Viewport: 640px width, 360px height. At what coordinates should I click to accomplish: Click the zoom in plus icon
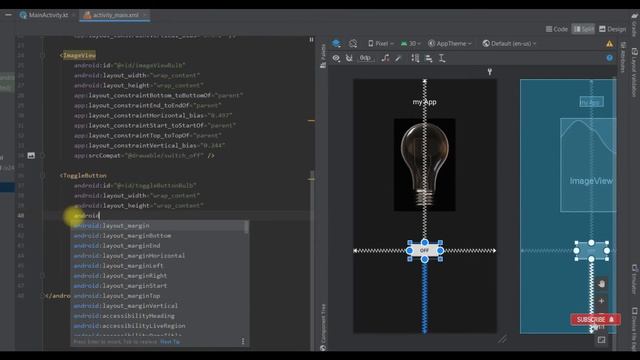point(601,301)
